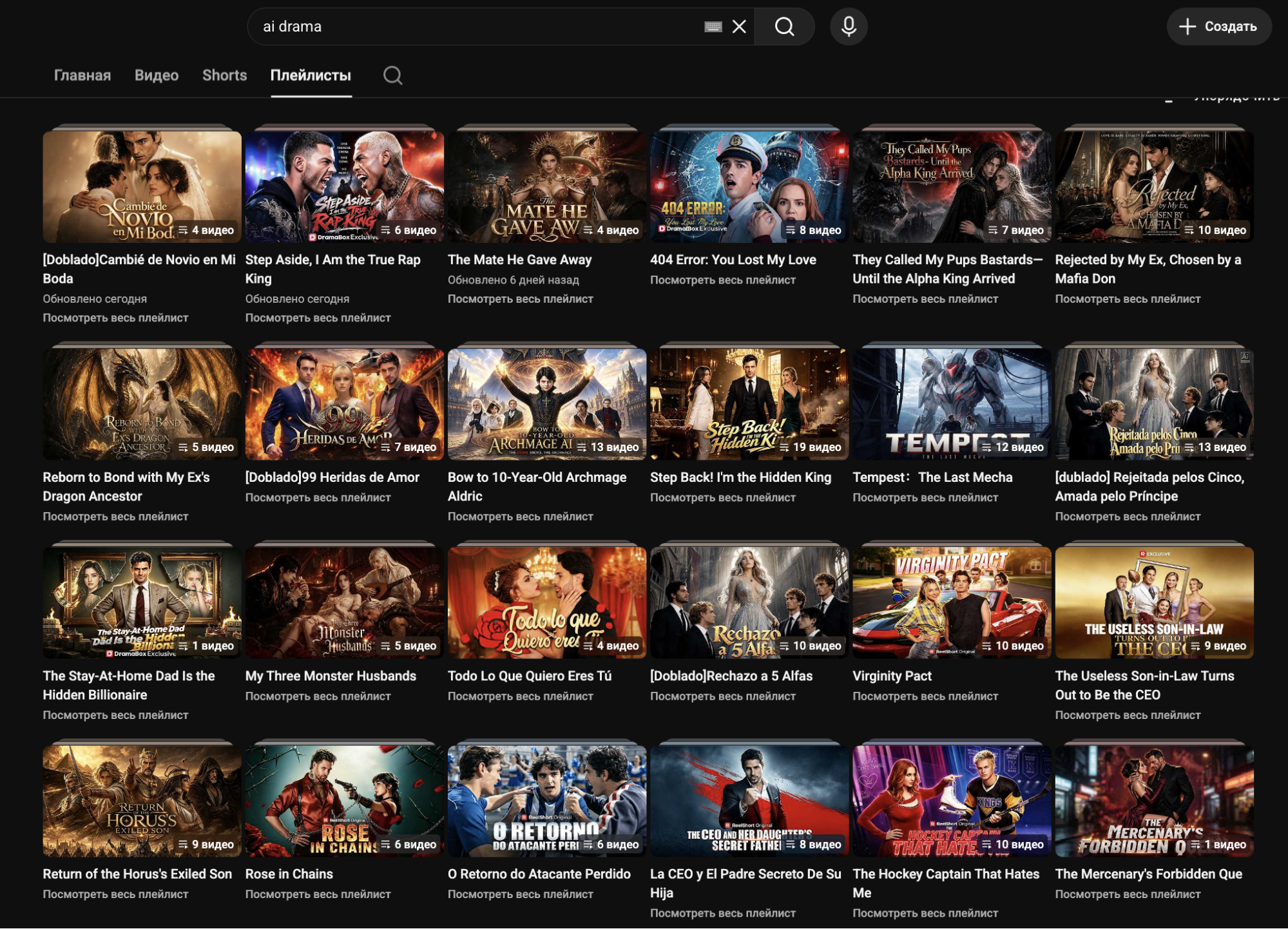Click the search magnifier button
Screen dimensions: 1288x929
click(784, 26)
